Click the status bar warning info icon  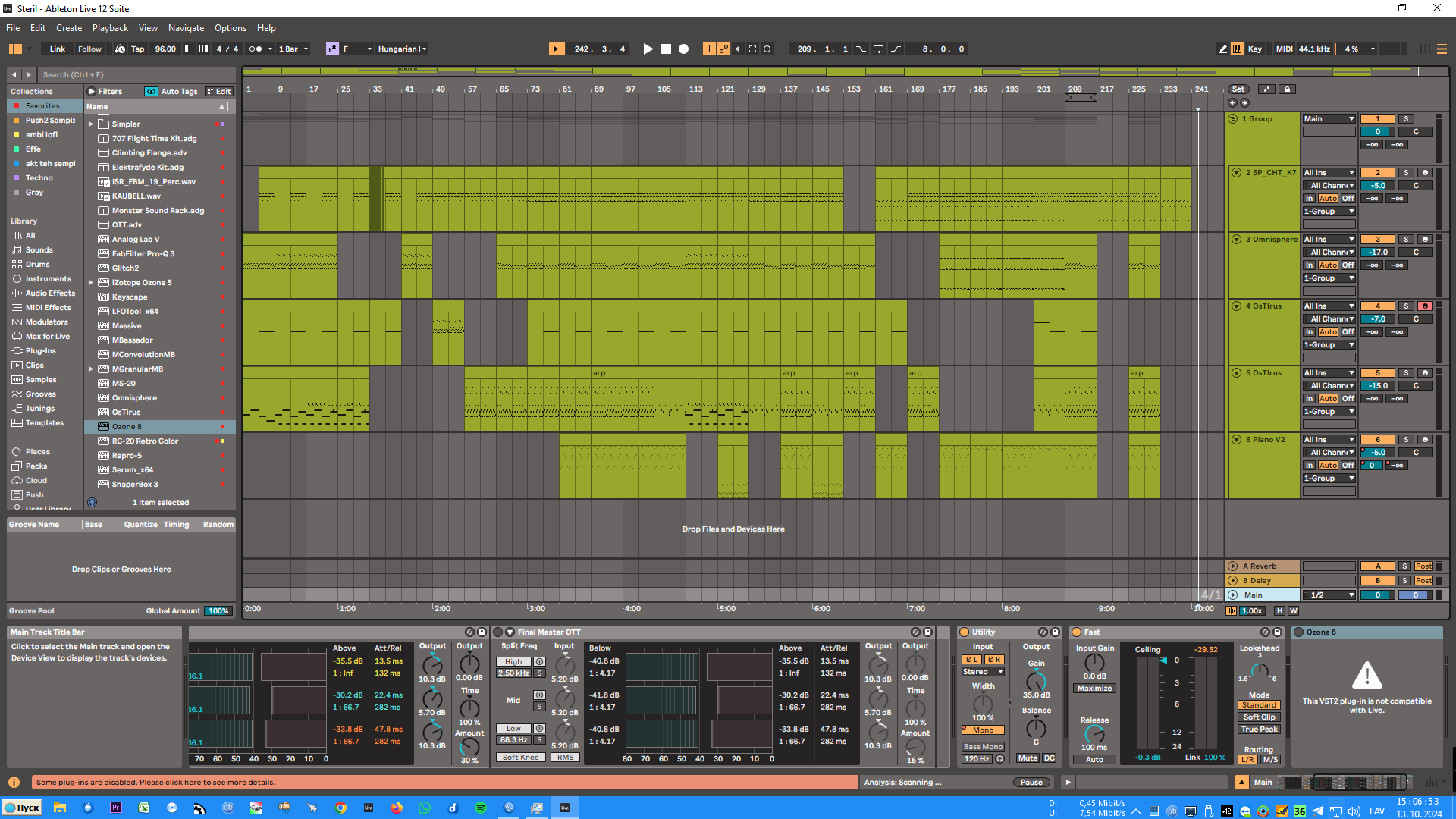14,782
